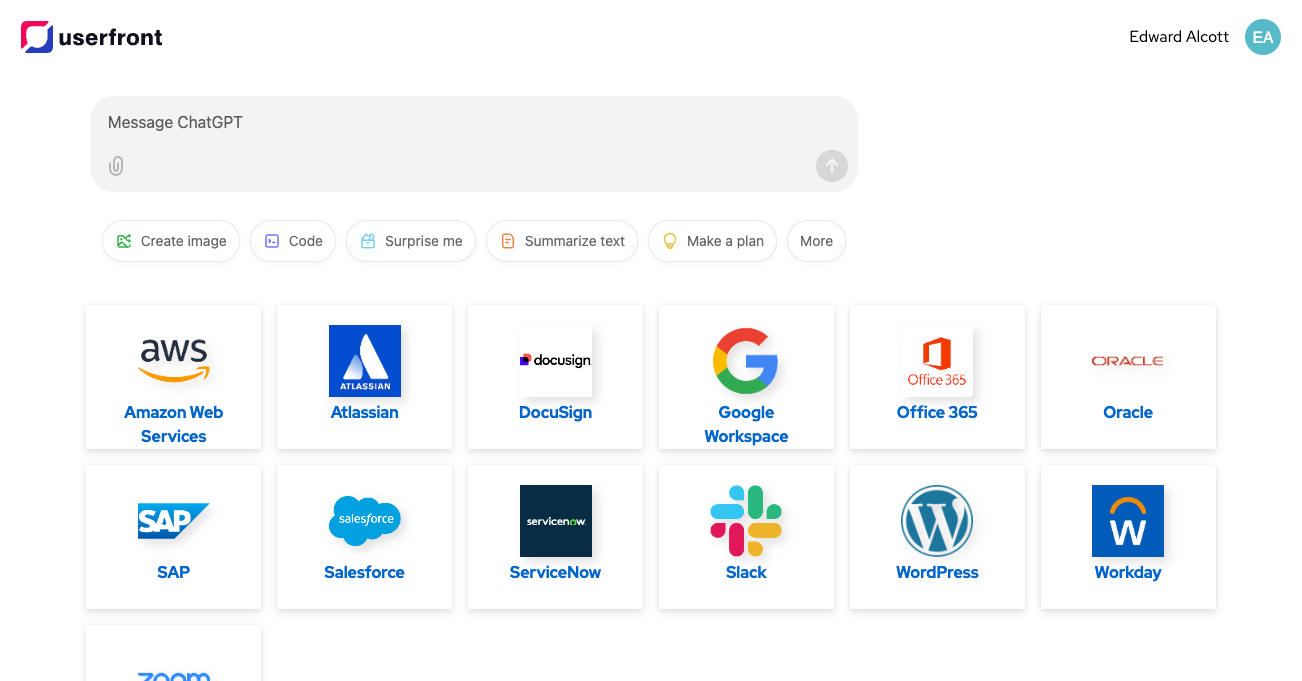Open the DocuSign text link
This screenshot has width=1302, height=681.
tap(556, 412)
